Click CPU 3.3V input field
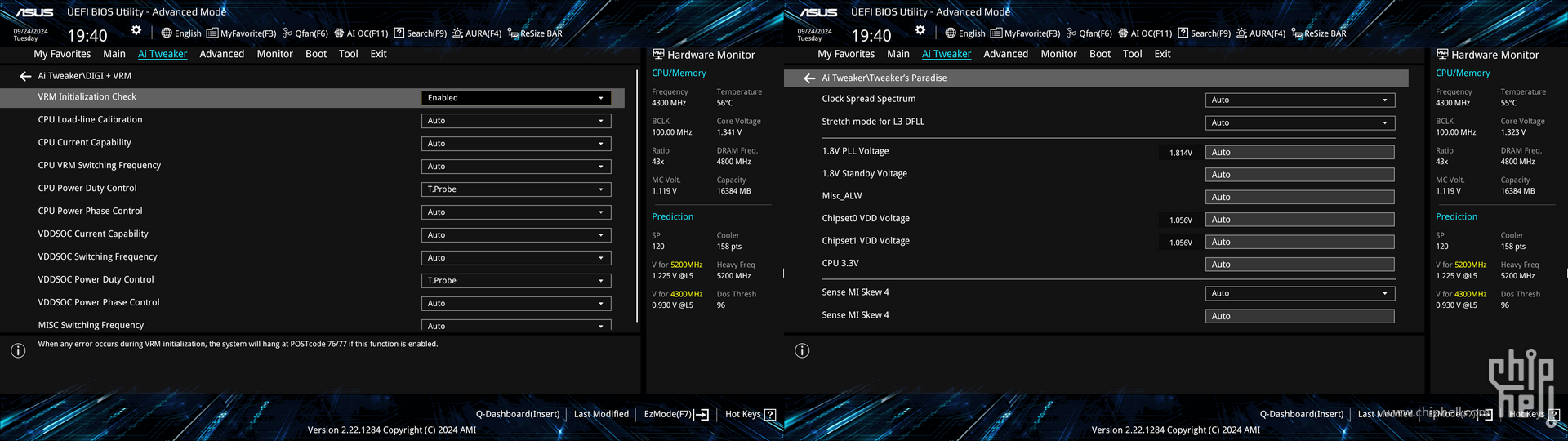This screenshot has width=1568, height=441. [x=1300, y=265]
